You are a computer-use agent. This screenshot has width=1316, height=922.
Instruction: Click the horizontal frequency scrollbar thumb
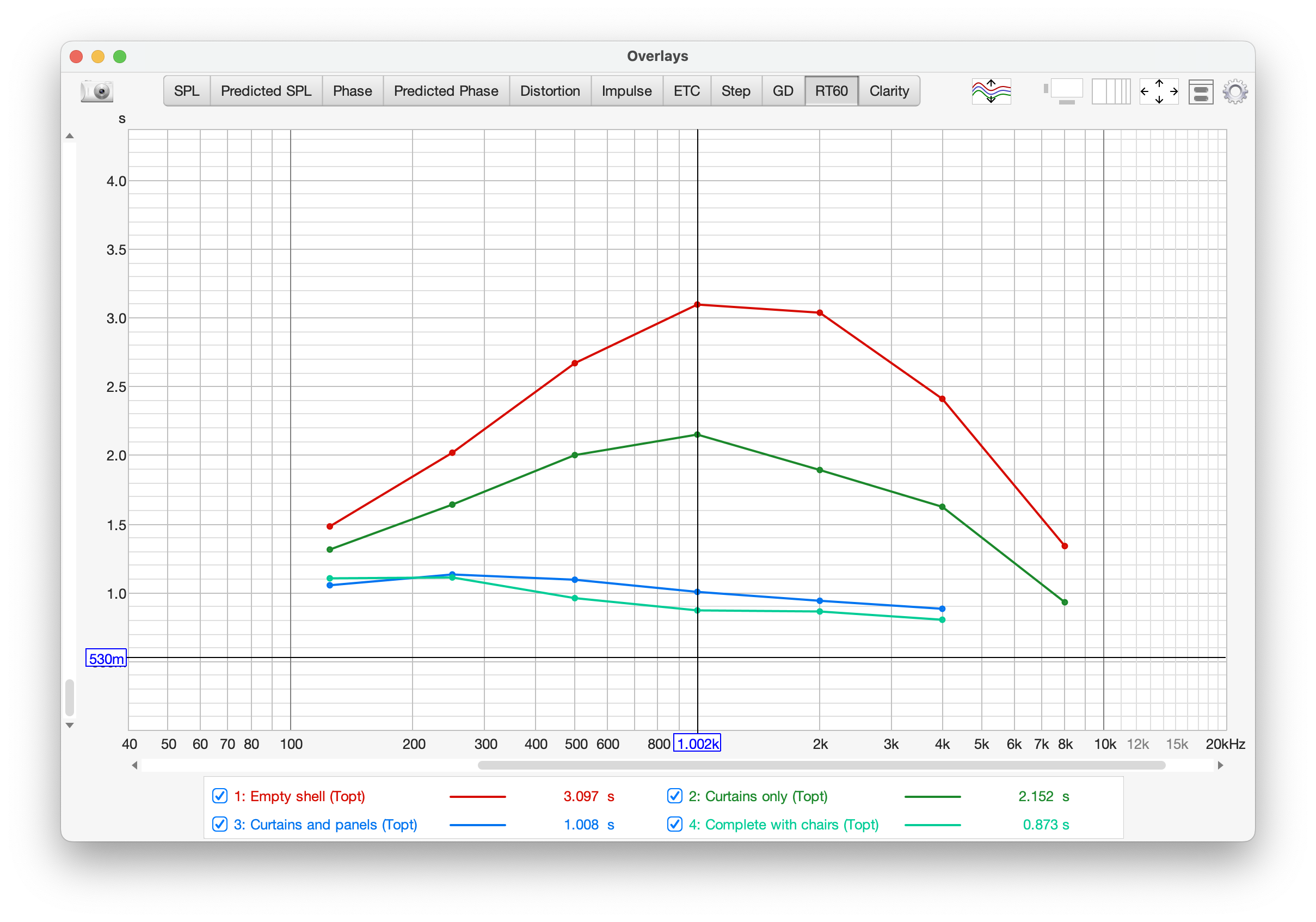click(821, 765)
